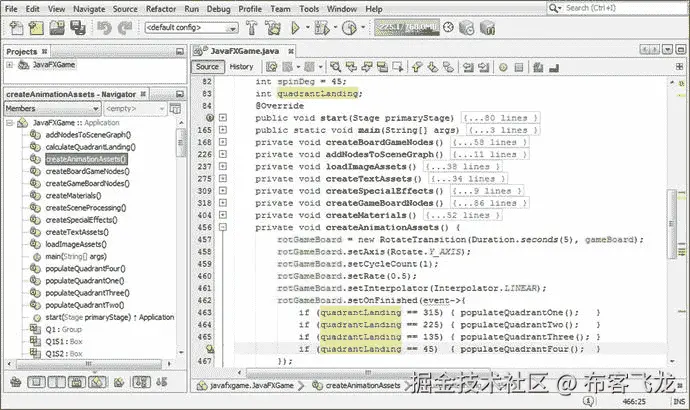Select calculateQuadrantLanding() in the Navigator

[x=90, y=147]
